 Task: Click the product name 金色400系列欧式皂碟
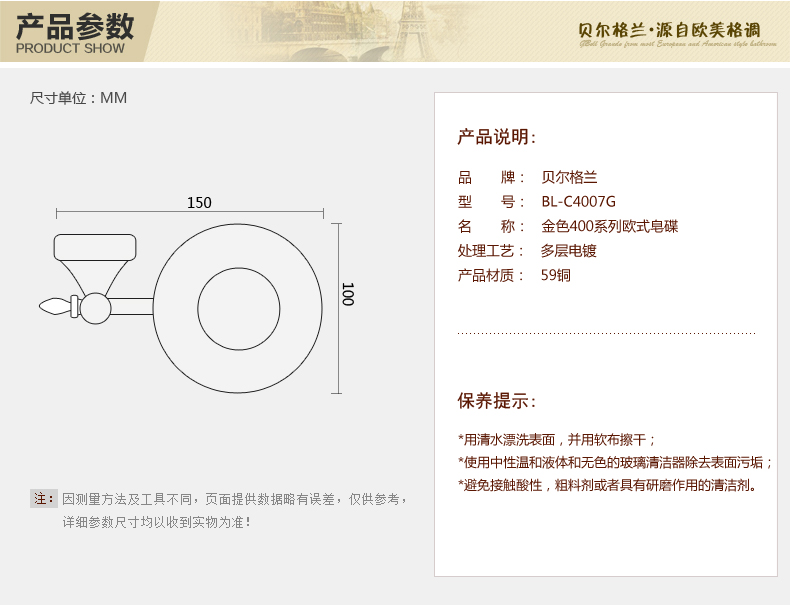[609, 226]
